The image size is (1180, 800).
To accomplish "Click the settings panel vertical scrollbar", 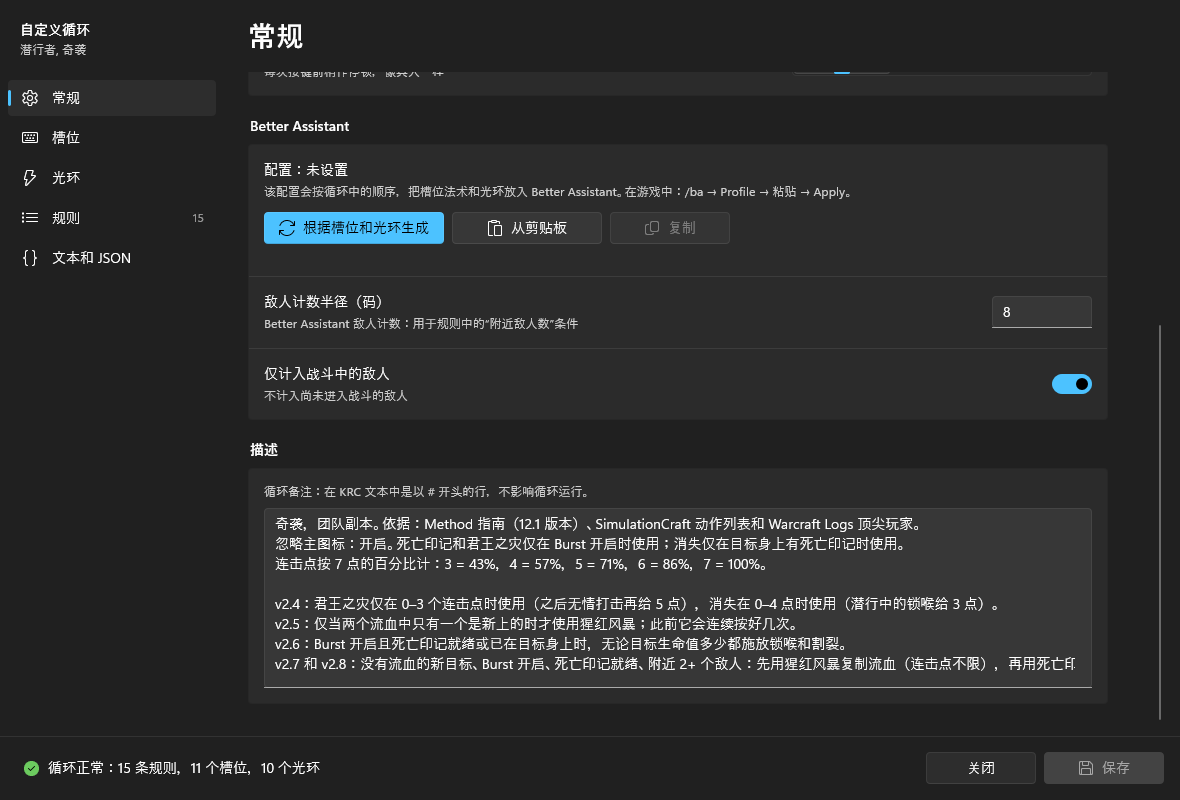I will pyautogui.click(x=1160, y=521).
